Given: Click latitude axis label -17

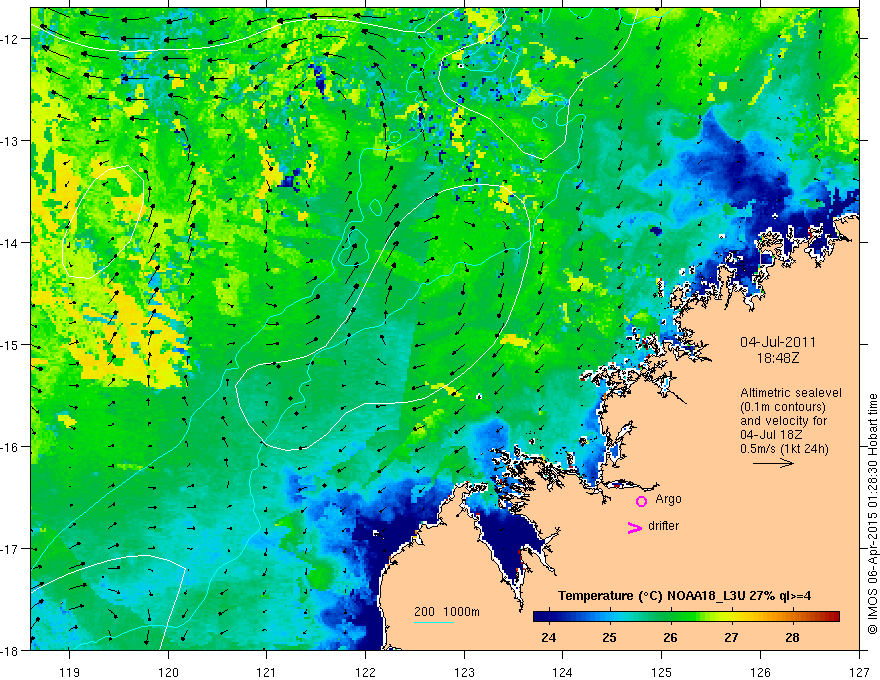Looking at the screenshot, I should tap(11, 549).
